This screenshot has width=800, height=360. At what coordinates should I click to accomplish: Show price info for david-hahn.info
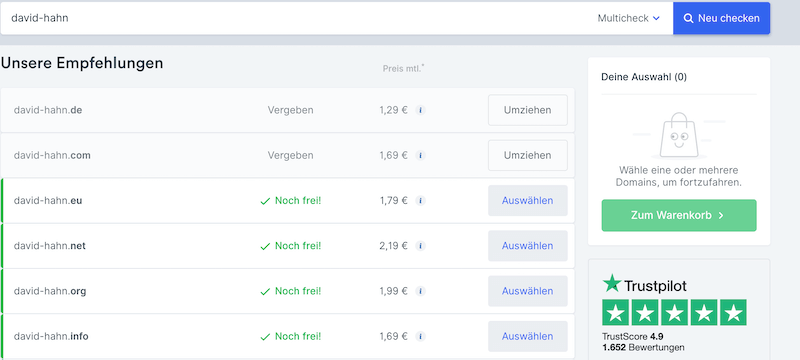tap(420, 337)
